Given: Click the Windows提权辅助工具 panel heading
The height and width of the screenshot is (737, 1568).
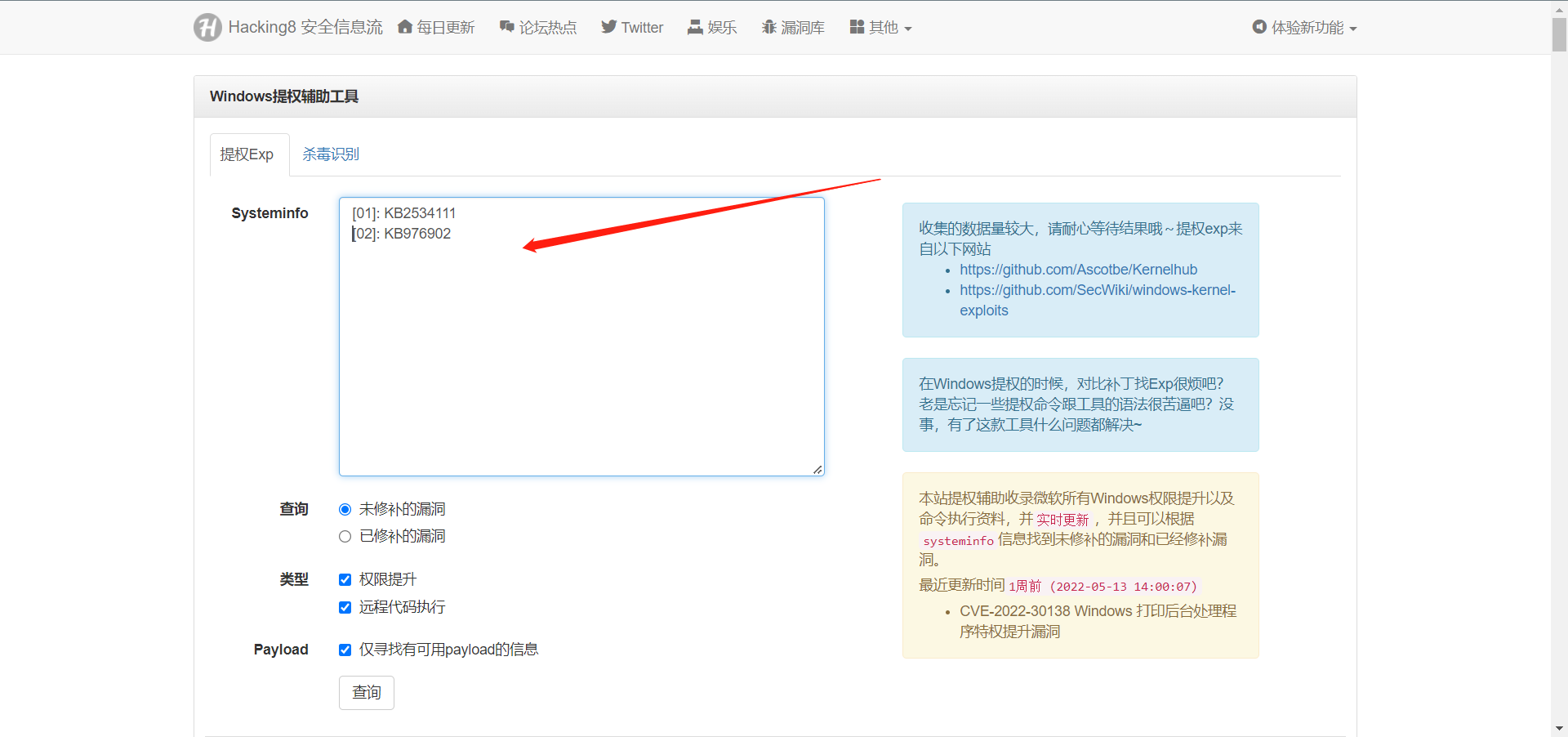Looking at the screenshot, I should [284, 96].
